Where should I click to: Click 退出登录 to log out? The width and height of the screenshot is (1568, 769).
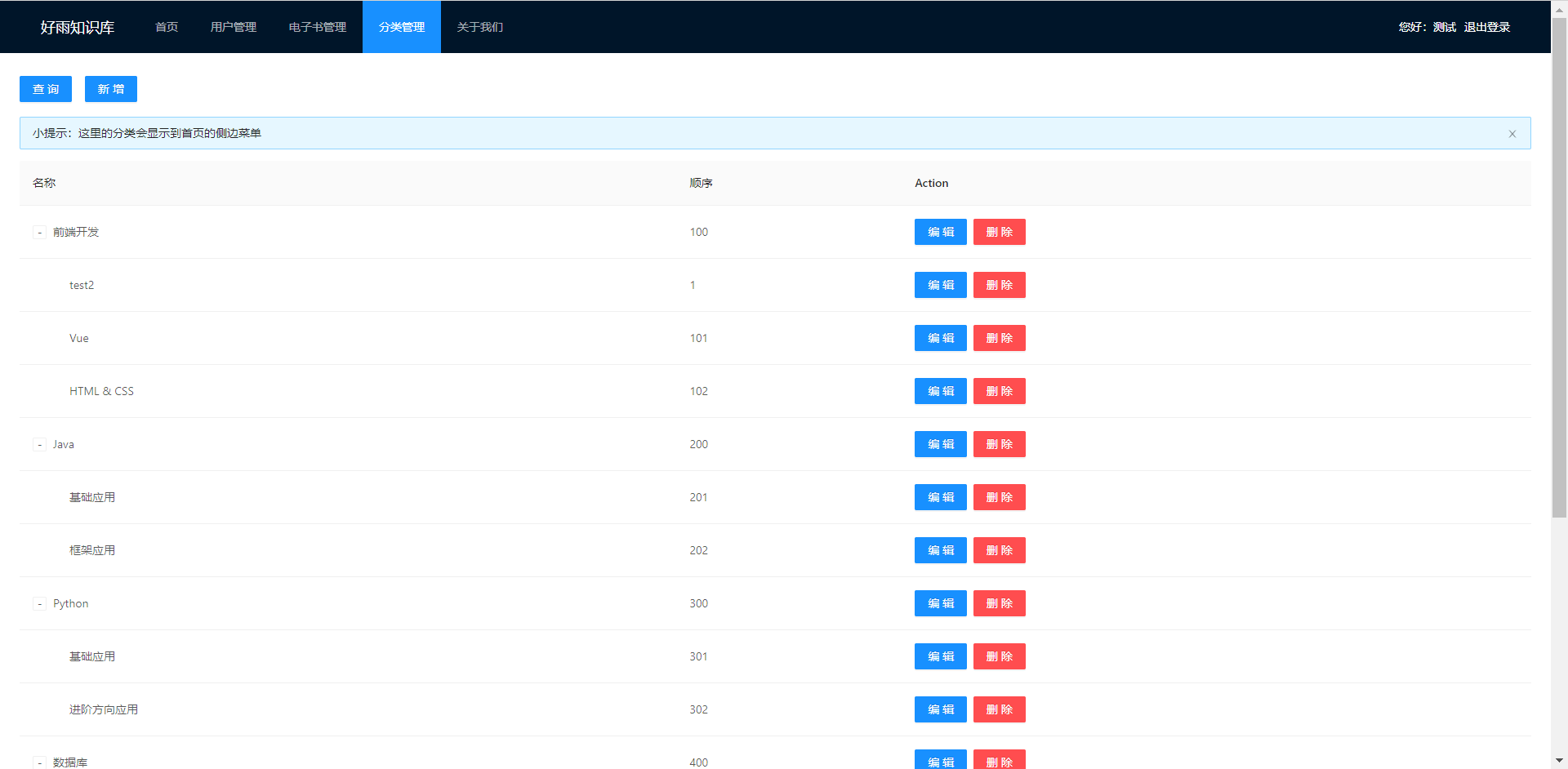(1486, 27)
